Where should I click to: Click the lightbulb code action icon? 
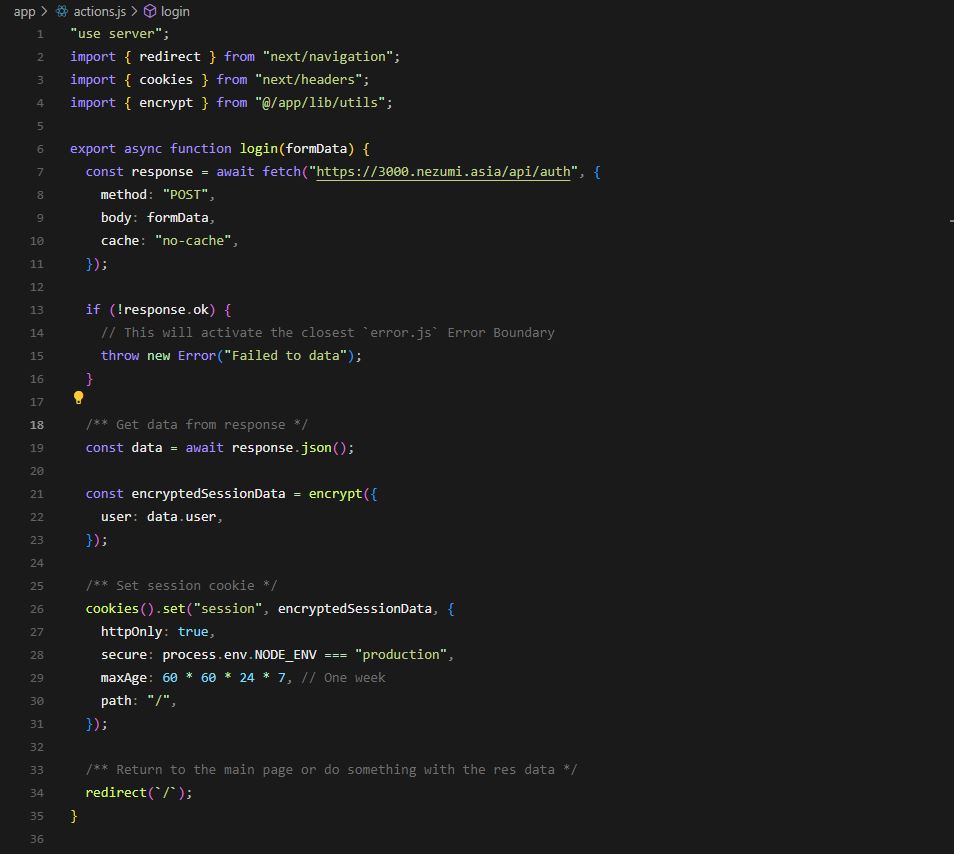(79, 398)
